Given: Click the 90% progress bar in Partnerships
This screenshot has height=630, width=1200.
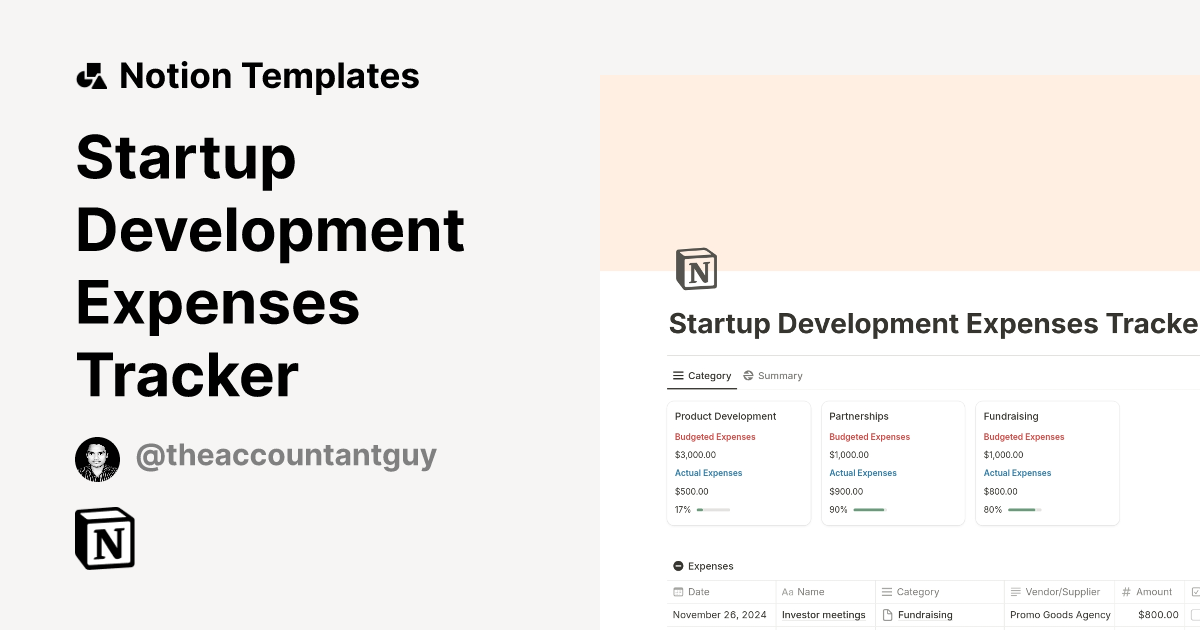Looking at the screenshot, I should click(869, 510).
